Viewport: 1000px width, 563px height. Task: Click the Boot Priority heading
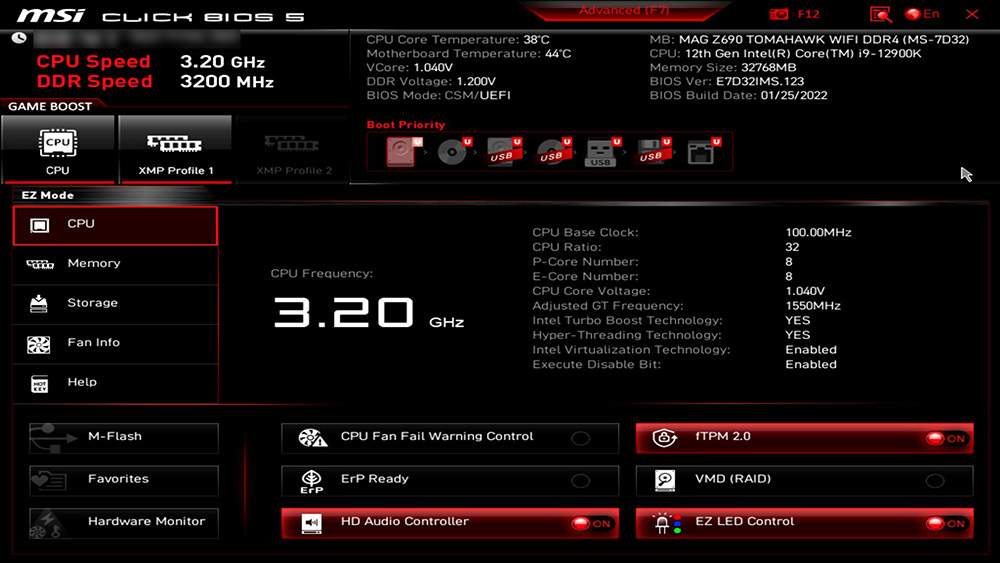click(x=406, y=125)
